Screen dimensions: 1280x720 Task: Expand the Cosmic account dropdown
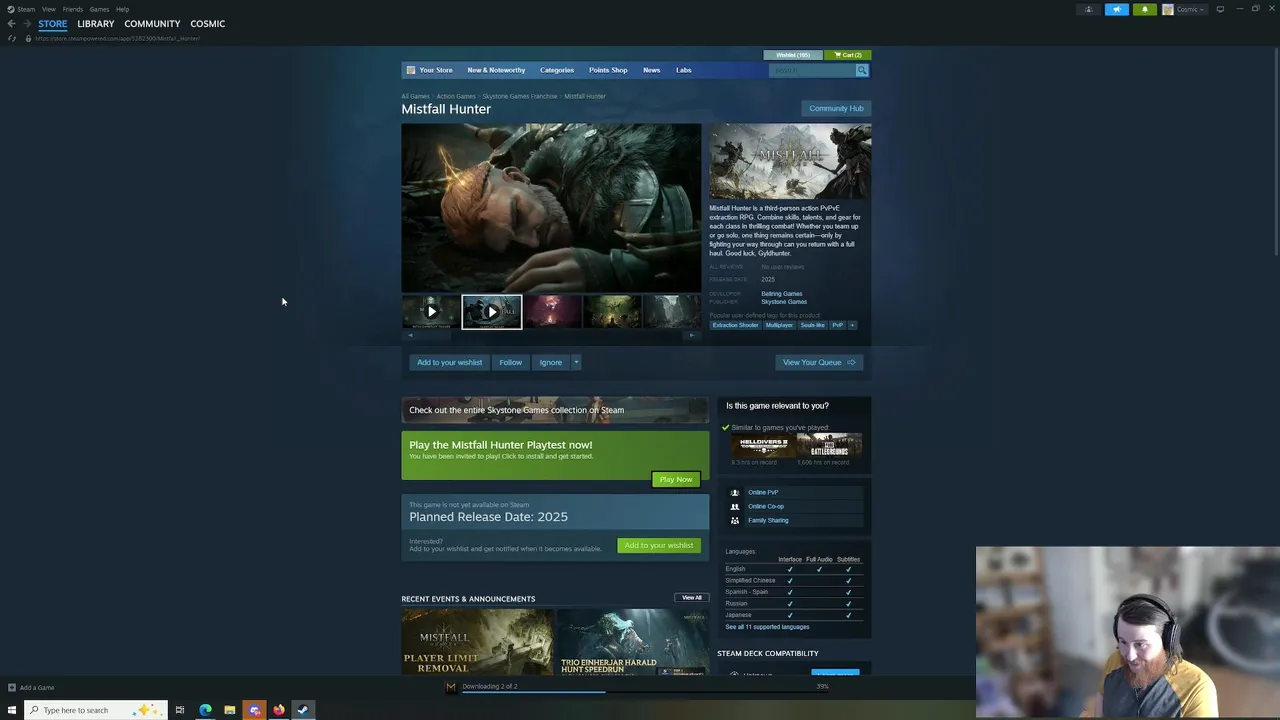pos(1191,9)
